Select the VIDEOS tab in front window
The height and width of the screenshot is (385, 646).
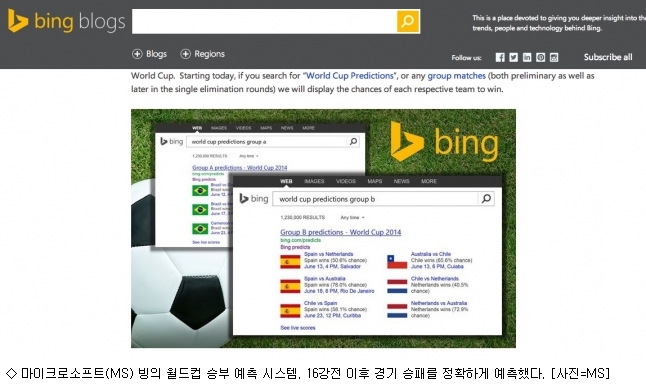pos(346,181)
